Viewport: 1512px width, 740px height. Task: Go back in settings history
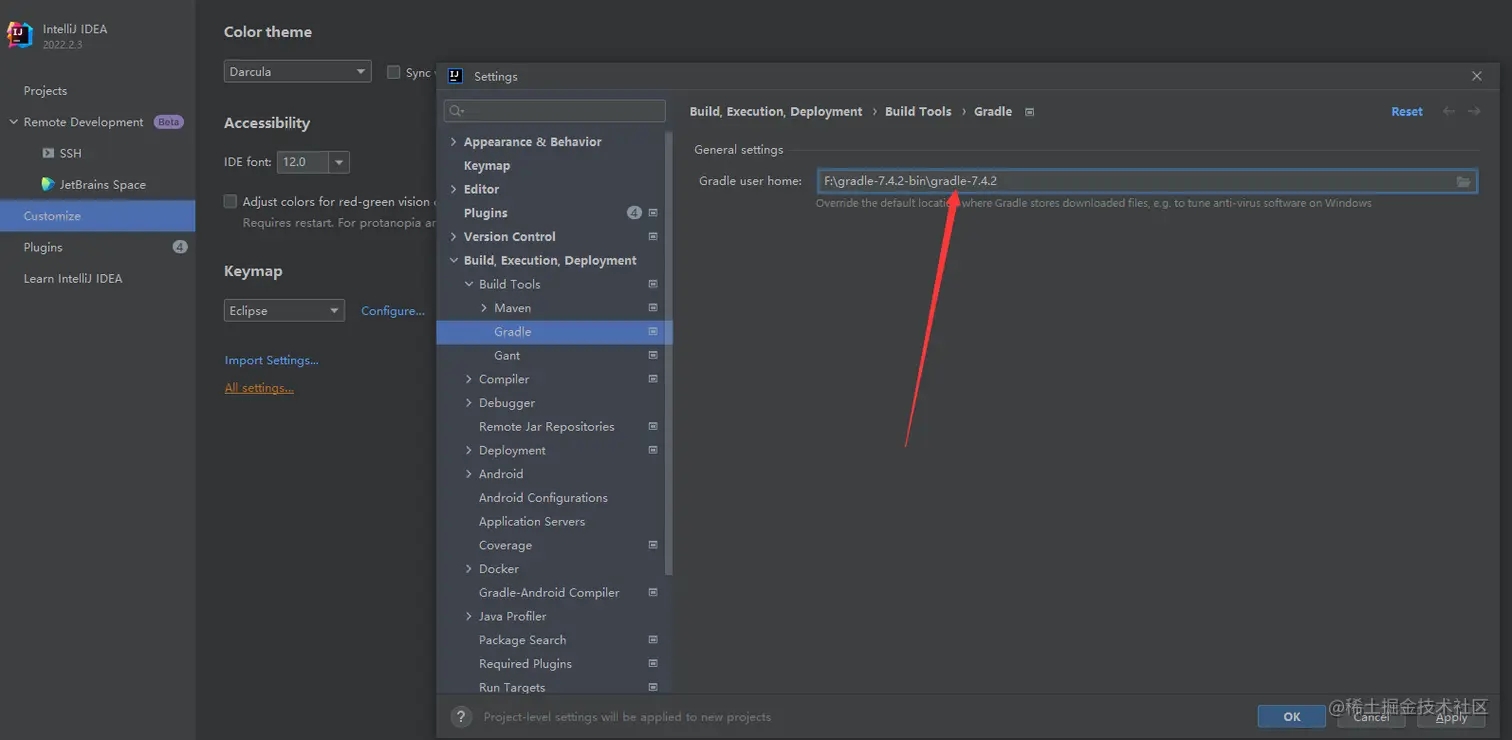coord(1448,111)
